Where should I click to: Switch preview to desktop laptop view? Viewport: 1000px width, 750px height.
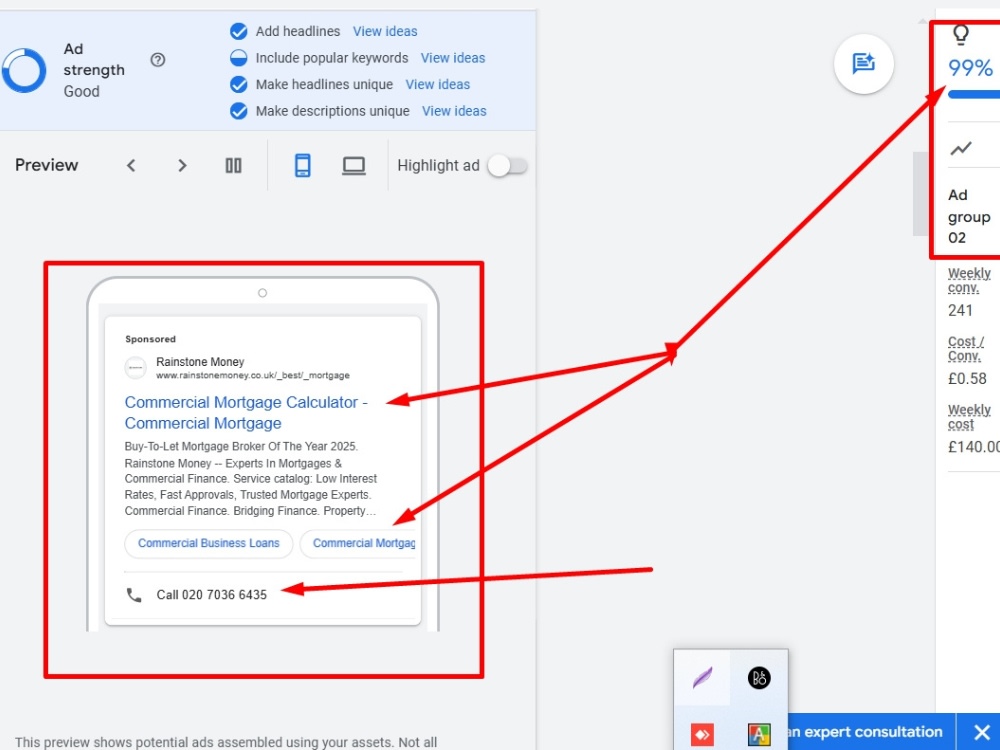pyautogui.click(x=354, y=166)
